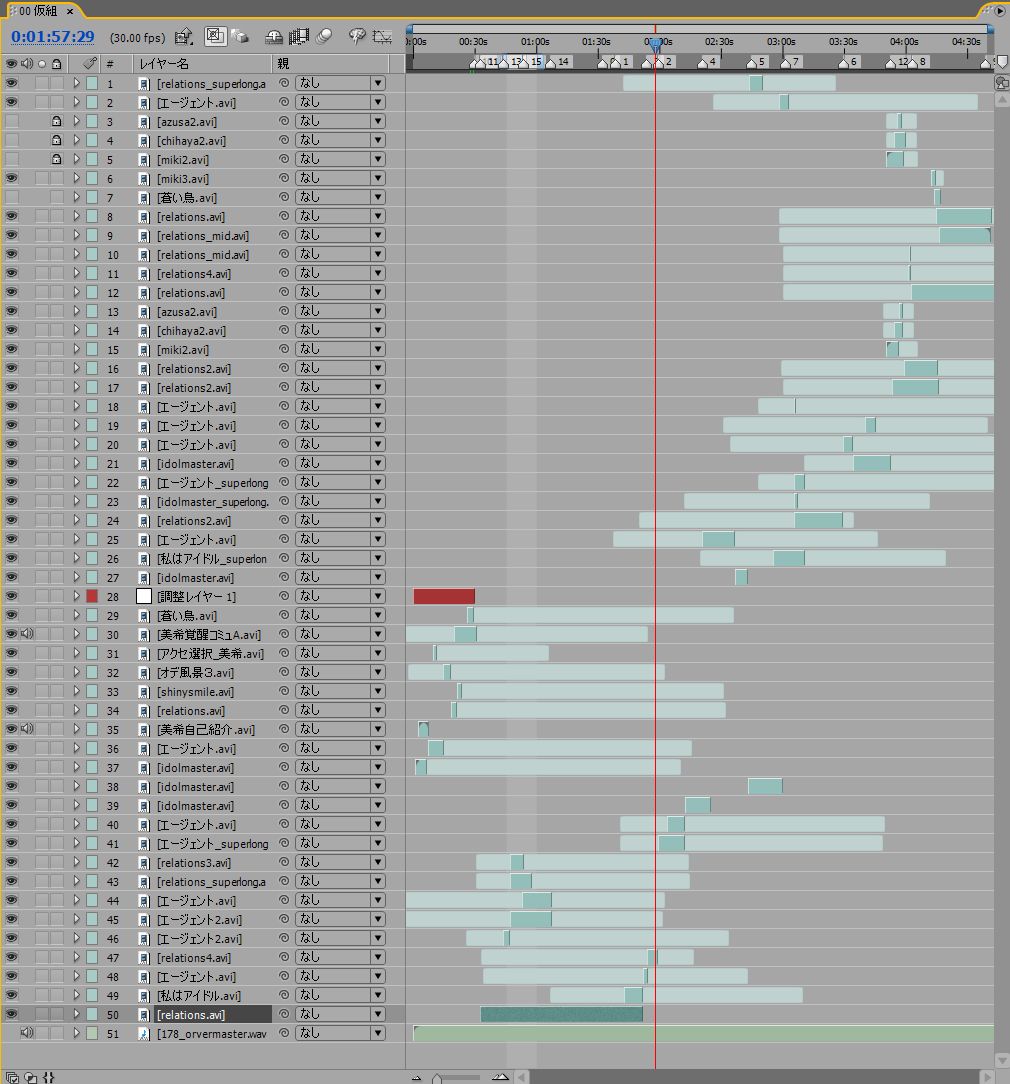
Task: Close the 00 仮組 tab
Action: coord(69,11)
